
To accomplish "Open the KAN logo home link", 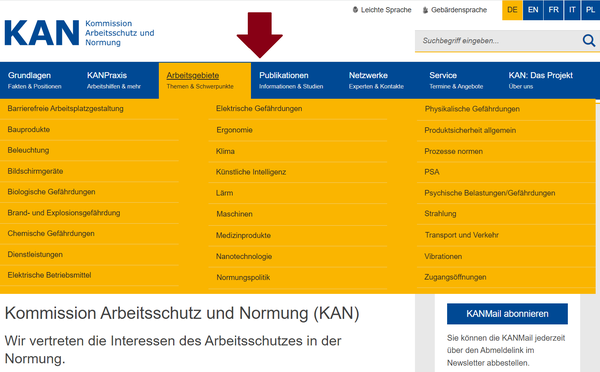I will pyautogui.click(x=79, y=33).
